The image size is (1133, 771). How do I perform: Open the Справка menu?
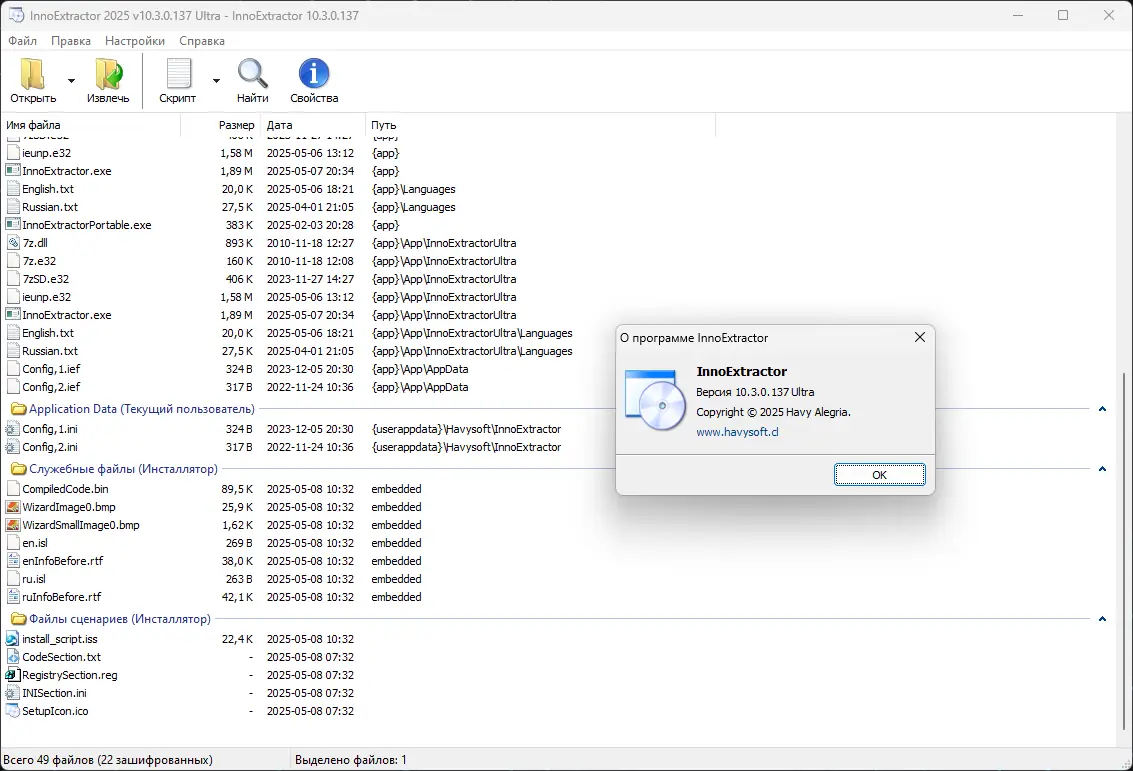click(x=202, y=41)
